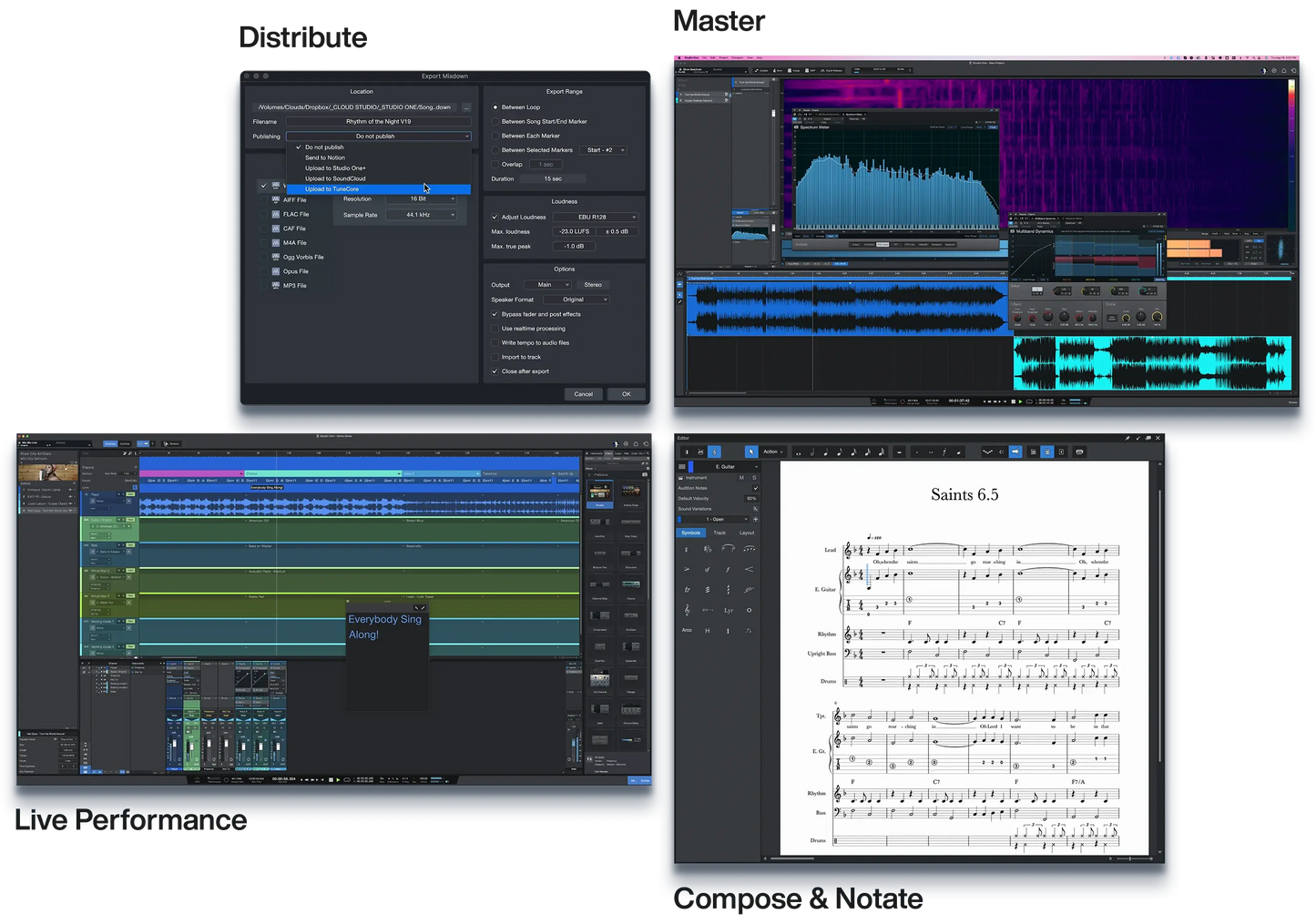Select the treble clef symbol in the Symbols palette

[687, 610]
